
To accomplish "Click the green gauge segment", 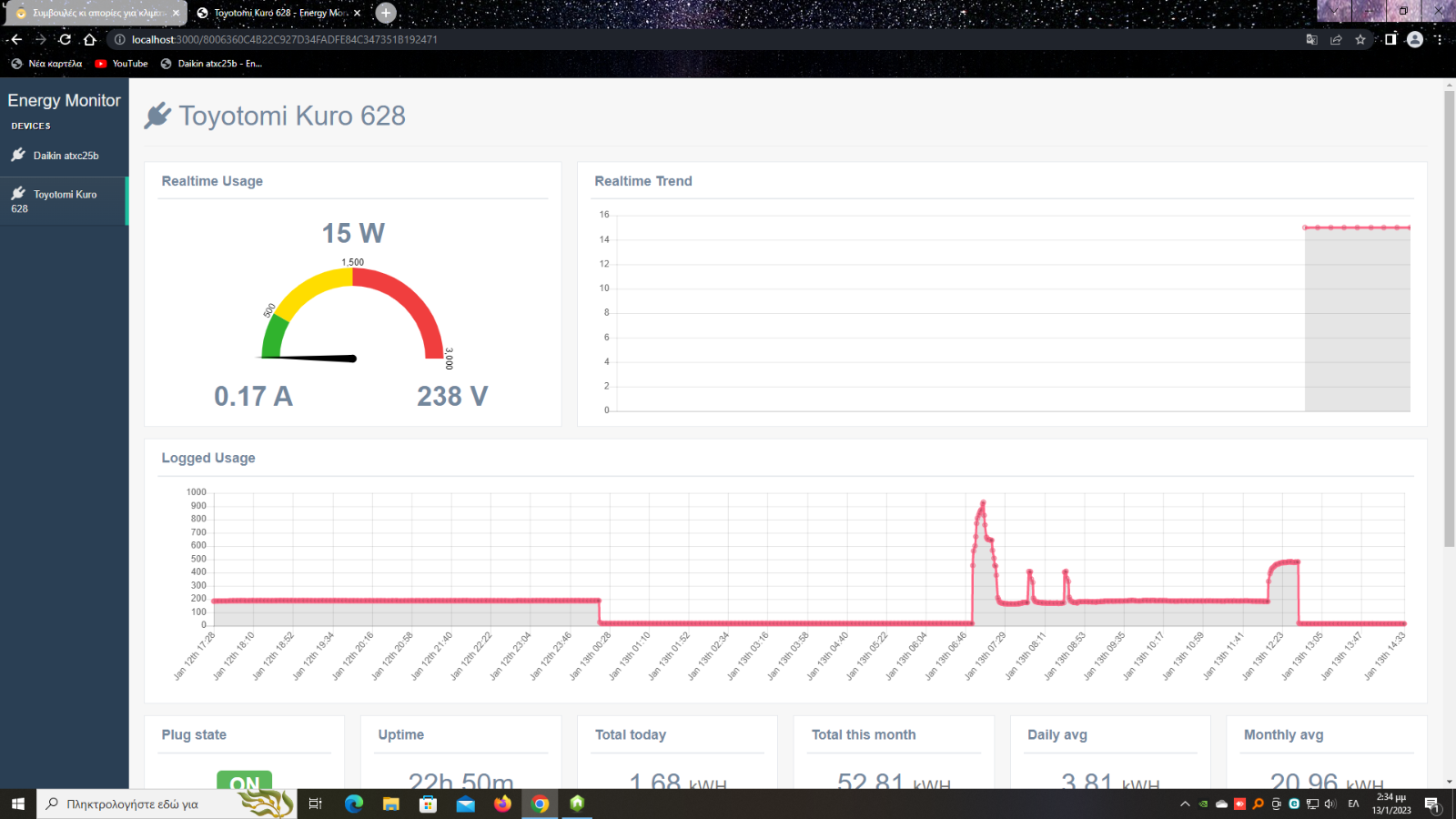I will (x=274, y=336).
